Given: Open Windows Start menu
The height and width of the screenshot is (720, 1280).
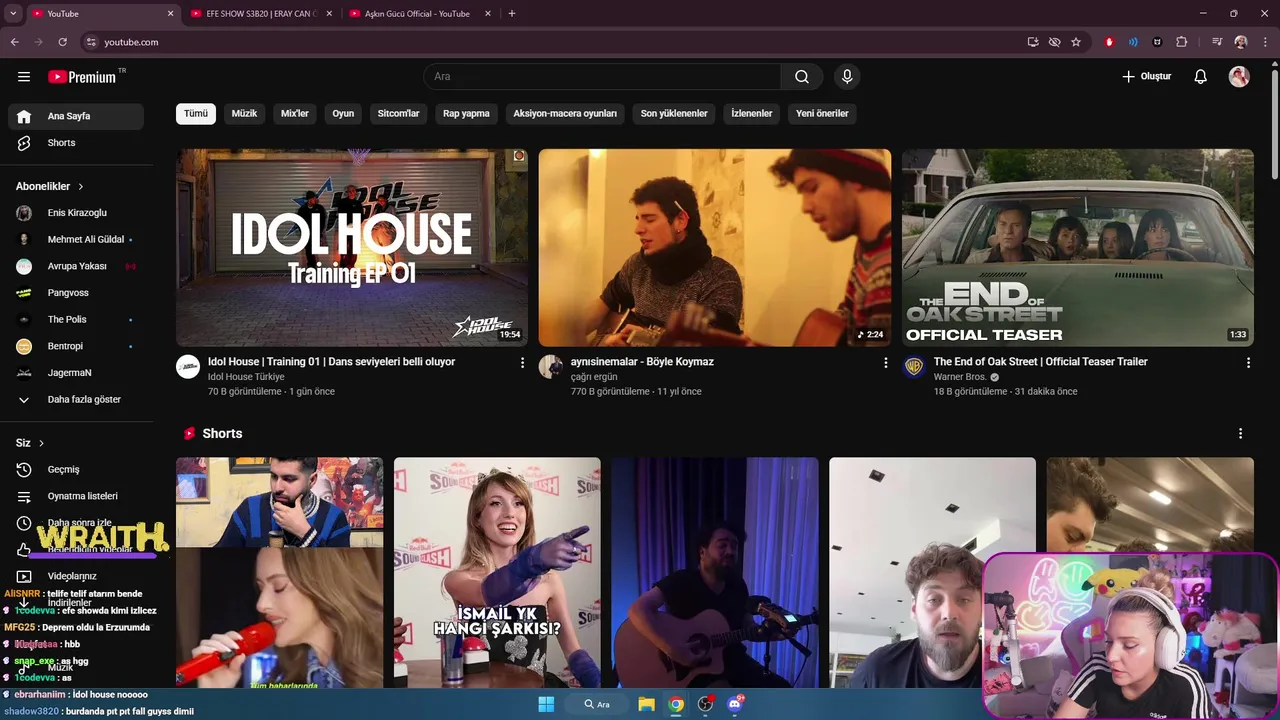Looking at the screenshot, I should pos(546,704).
